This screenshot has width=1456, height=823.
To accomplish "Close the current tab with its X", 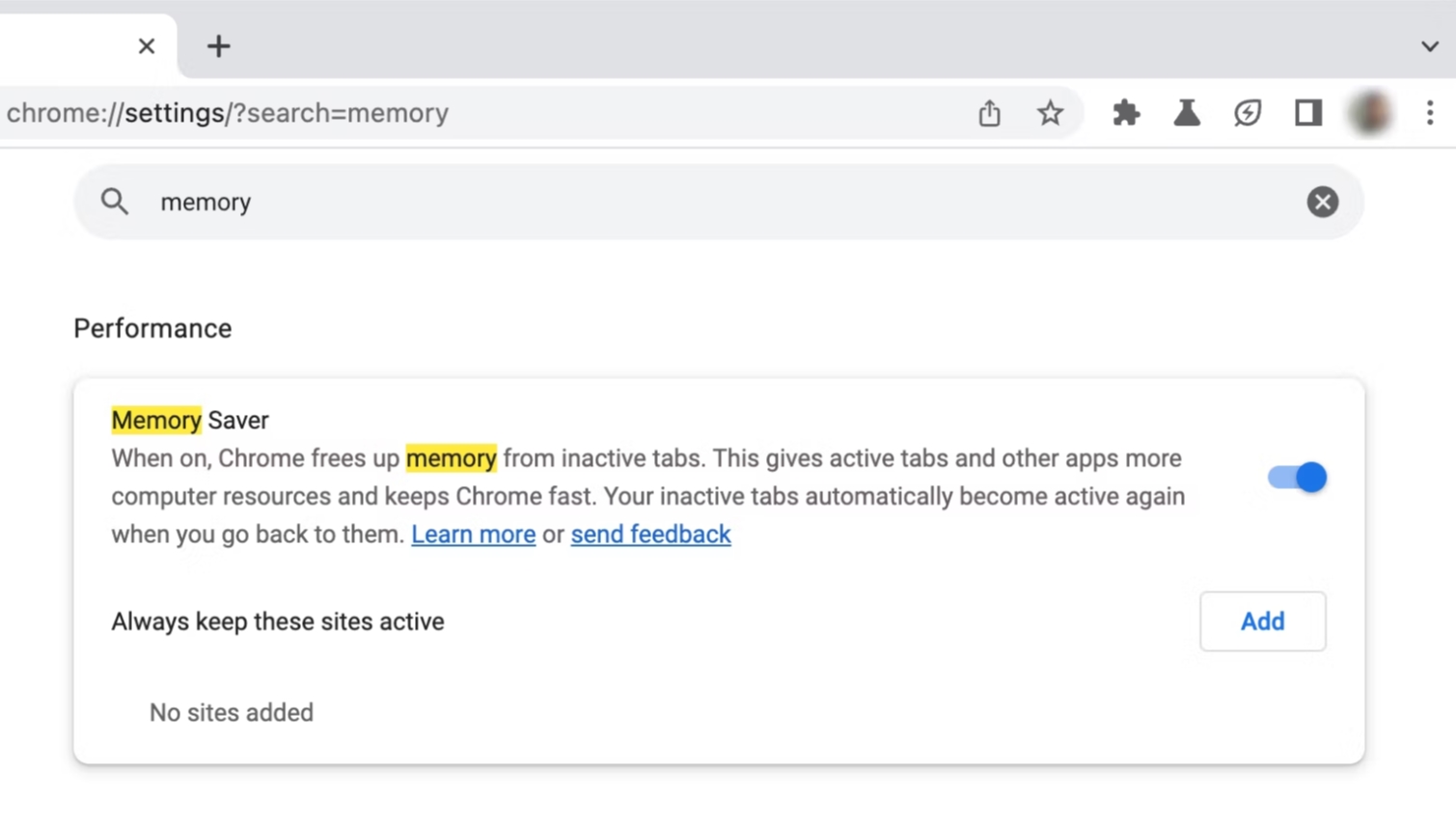I will pos(146,45).
